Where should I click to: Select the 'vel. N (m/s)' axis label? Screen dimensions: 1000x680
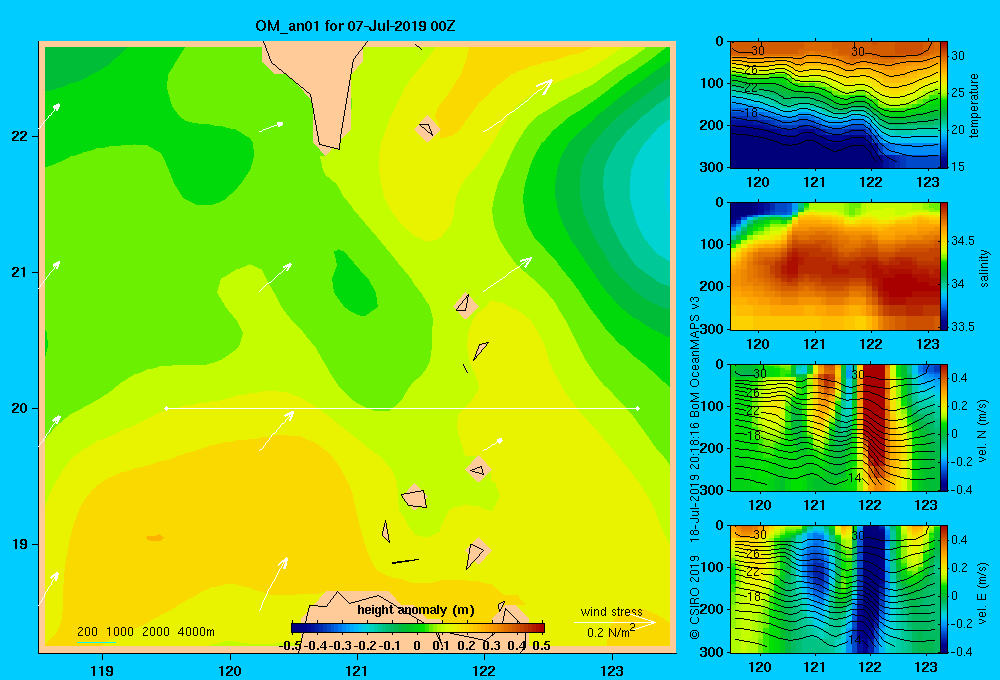click(983, 431)
